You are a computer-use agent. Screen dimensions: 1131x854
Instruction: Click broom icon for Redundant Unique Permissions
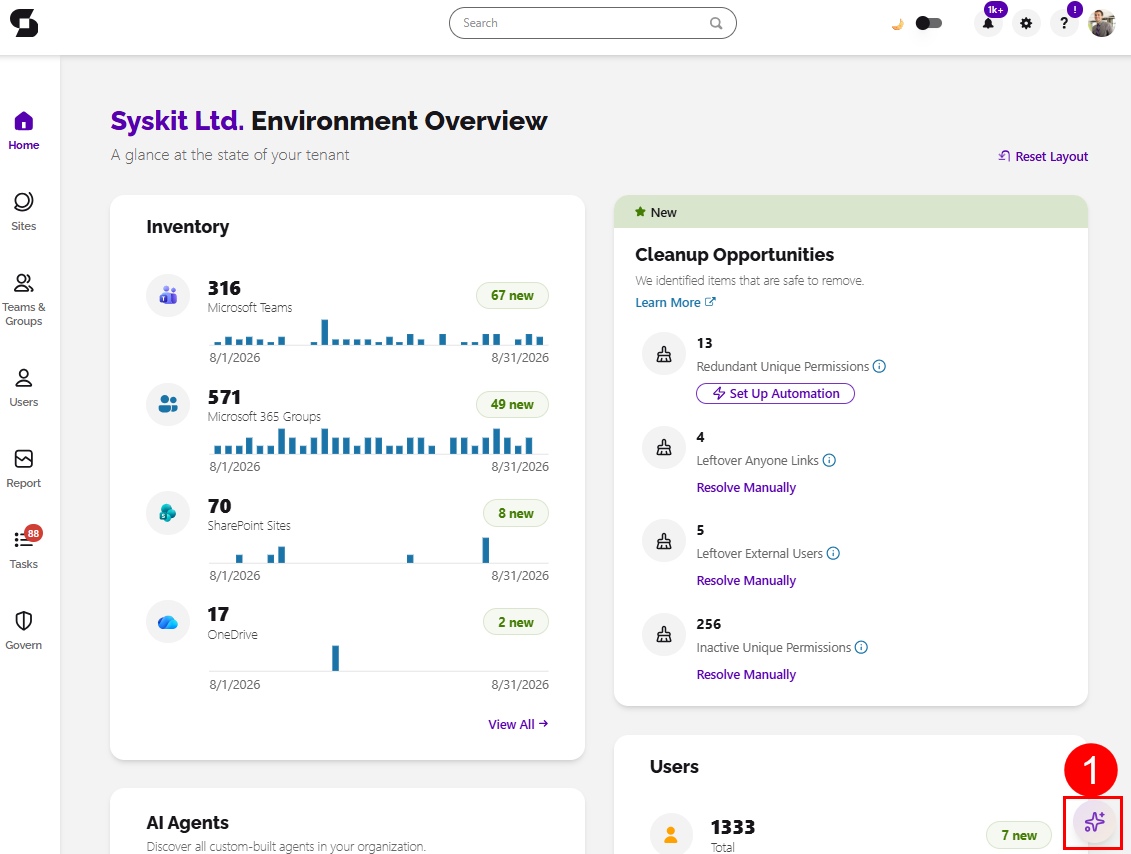pyautogui.click(x=664, y=353)
